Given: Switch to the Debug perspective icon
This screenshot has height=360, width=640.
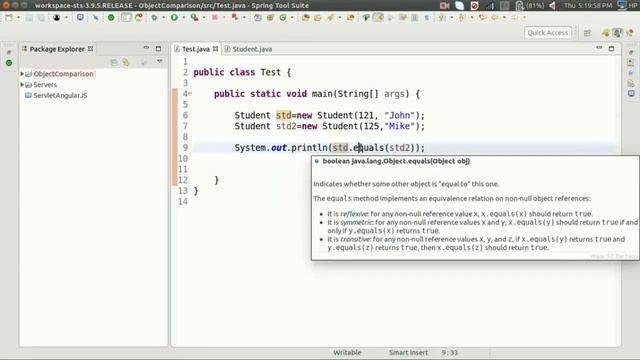Looking at the screenshot, I should click(x=630, y=33).
